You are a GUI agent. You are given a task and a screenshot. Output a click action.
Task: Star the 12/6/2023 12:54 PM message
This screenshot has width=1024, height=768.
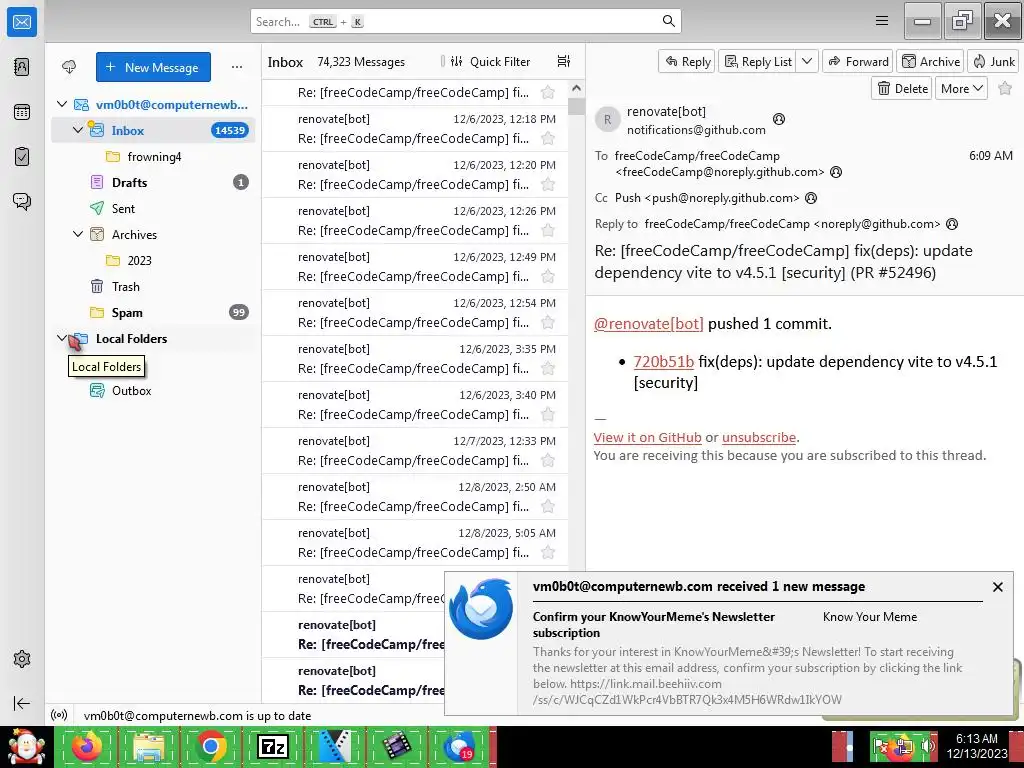click(x=548, y=323)
